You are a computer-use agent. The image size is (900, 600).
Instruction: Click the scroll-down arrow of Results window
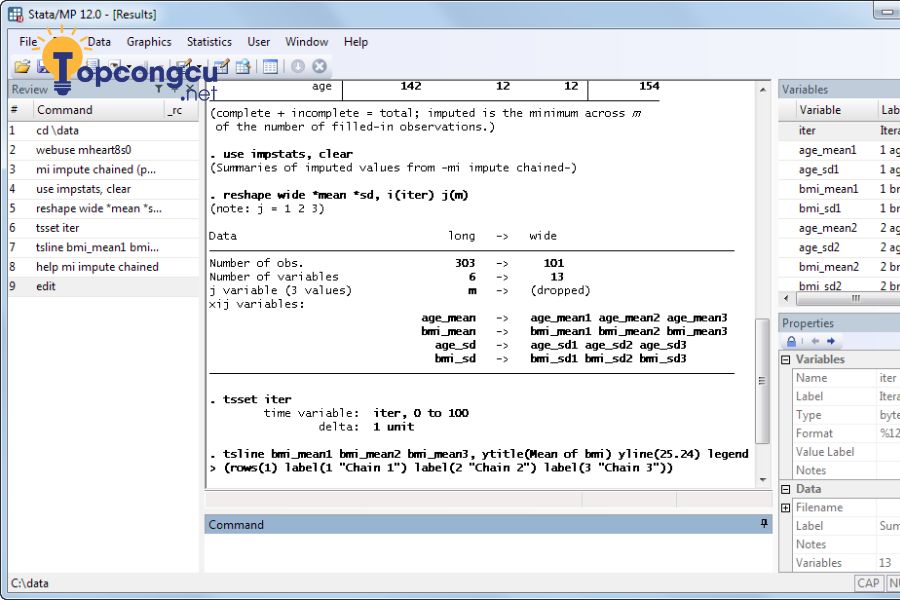coord(762,480)
